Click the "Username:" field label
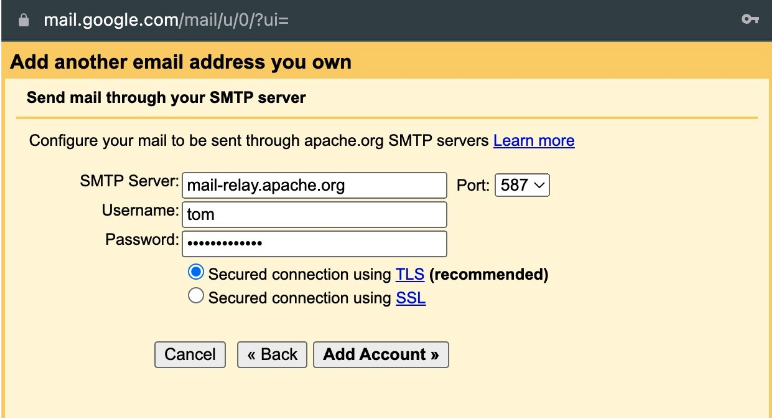The width and height of the screenshot is (772, 418). pos(139,211)
